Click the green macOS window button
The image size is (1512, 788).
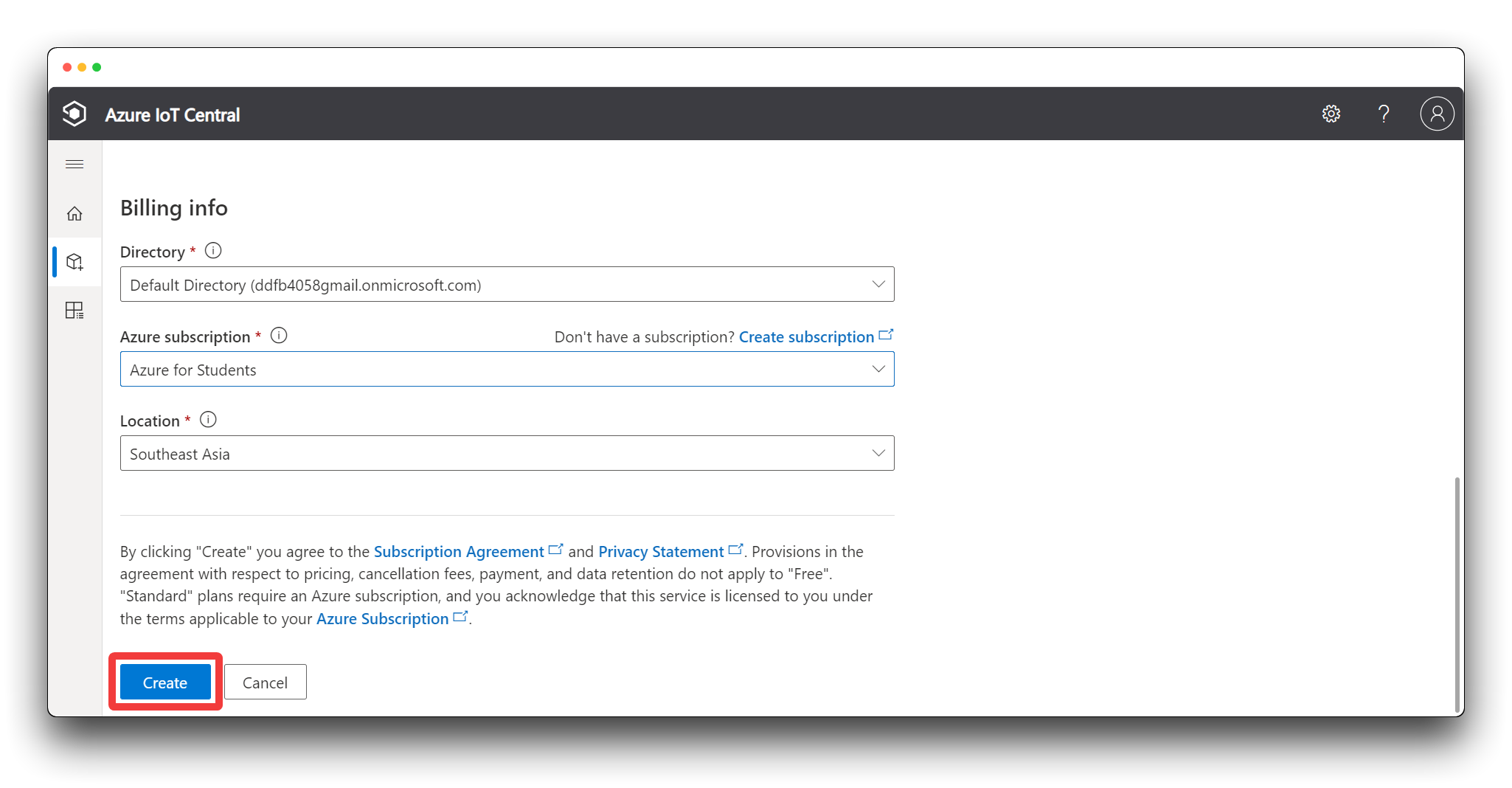click(x=97, y=67)
